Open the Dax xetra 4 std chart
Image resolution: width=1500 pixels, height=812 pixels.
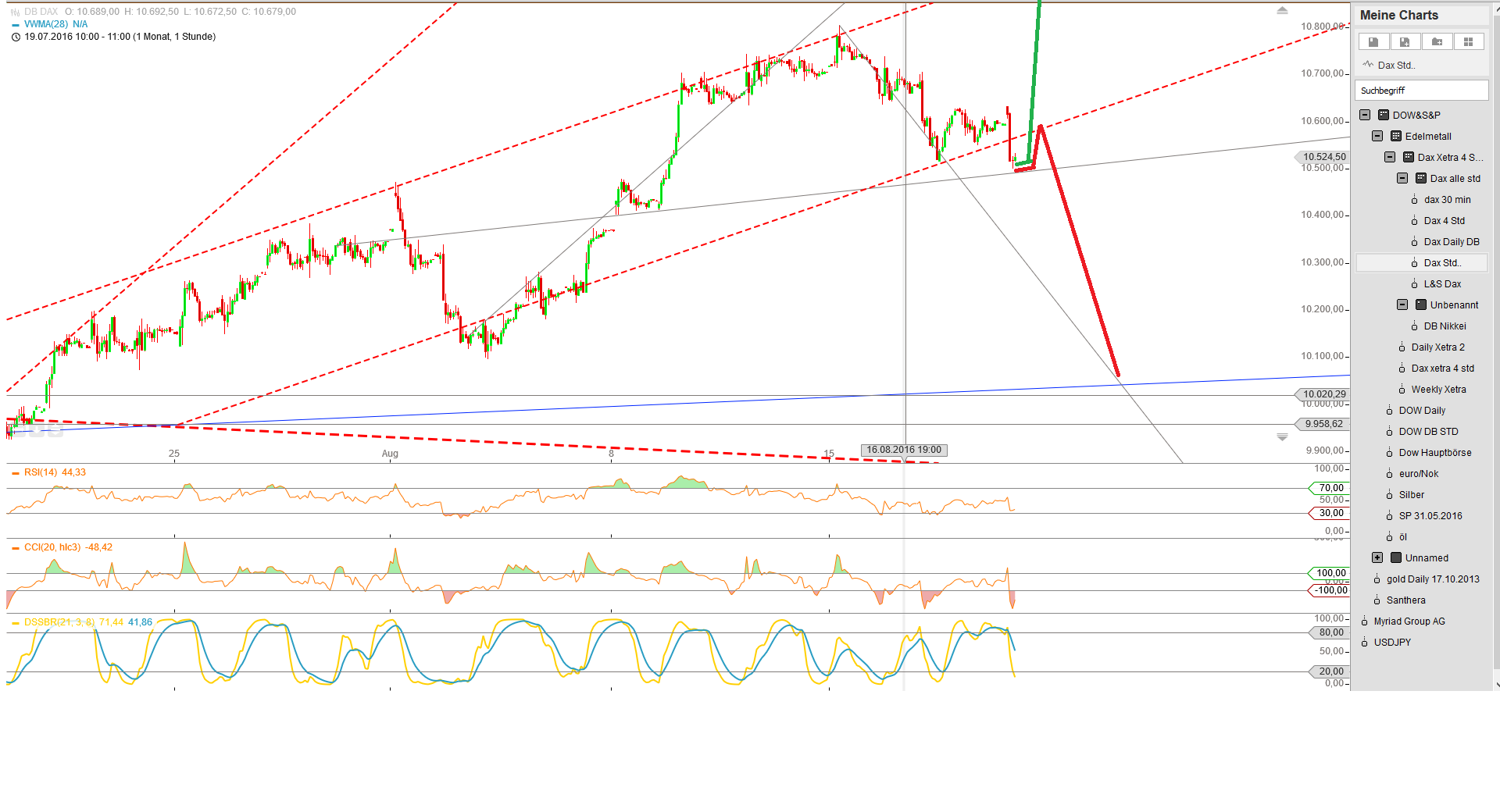coord(1443,369)
